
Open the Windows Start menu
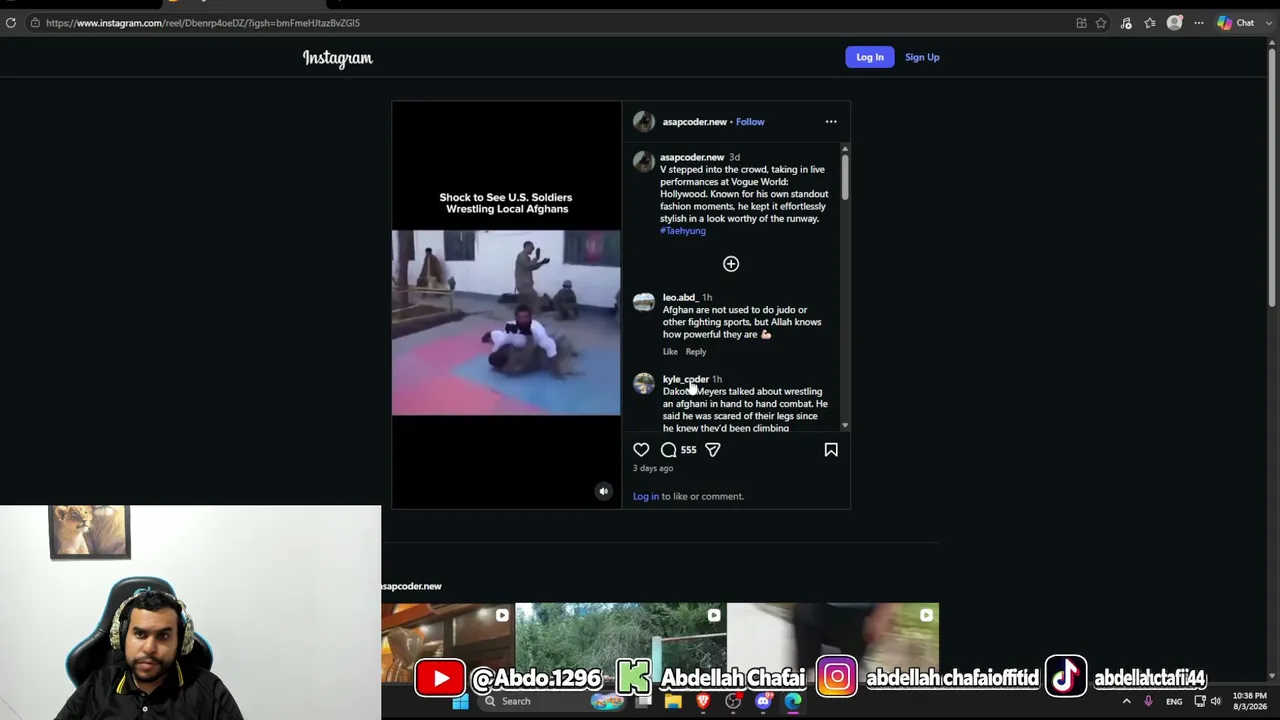[x=460, y=701]
